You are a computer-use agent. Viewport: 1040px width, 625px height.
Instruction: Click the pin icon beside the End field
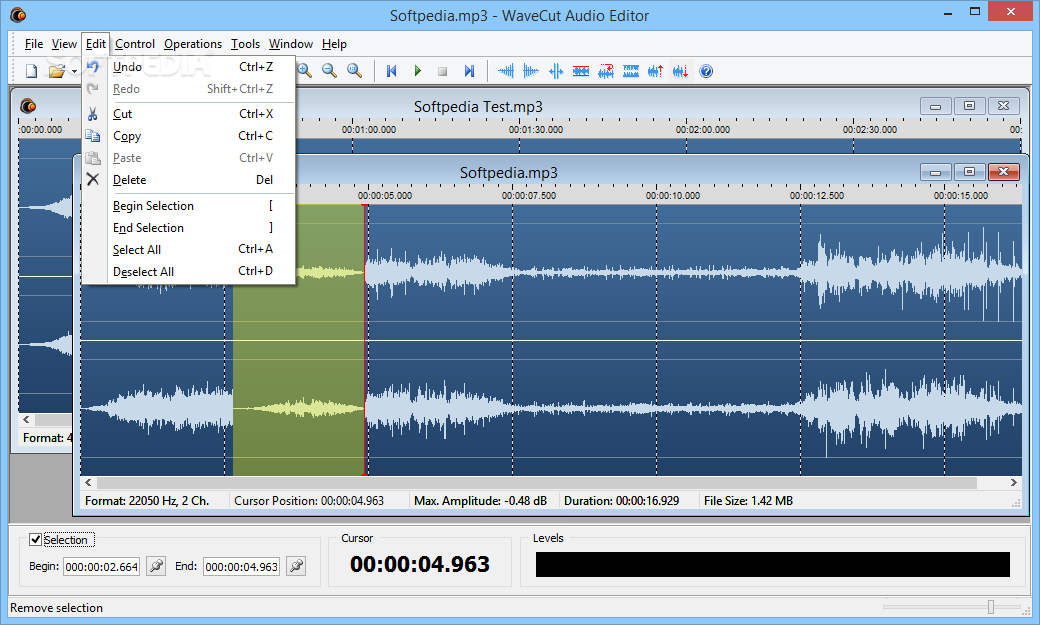point(296,566)
